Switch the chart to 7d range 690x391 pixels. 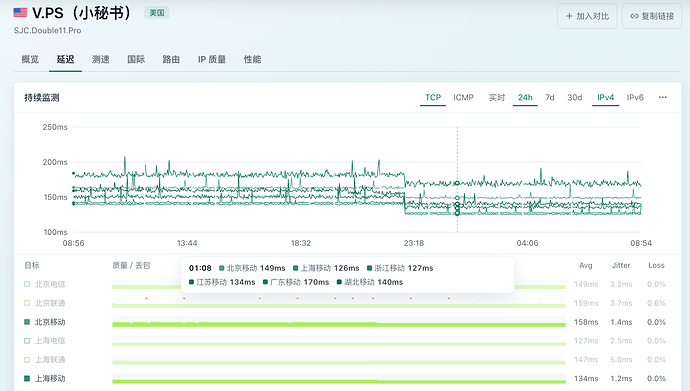[x=550, y=97]
